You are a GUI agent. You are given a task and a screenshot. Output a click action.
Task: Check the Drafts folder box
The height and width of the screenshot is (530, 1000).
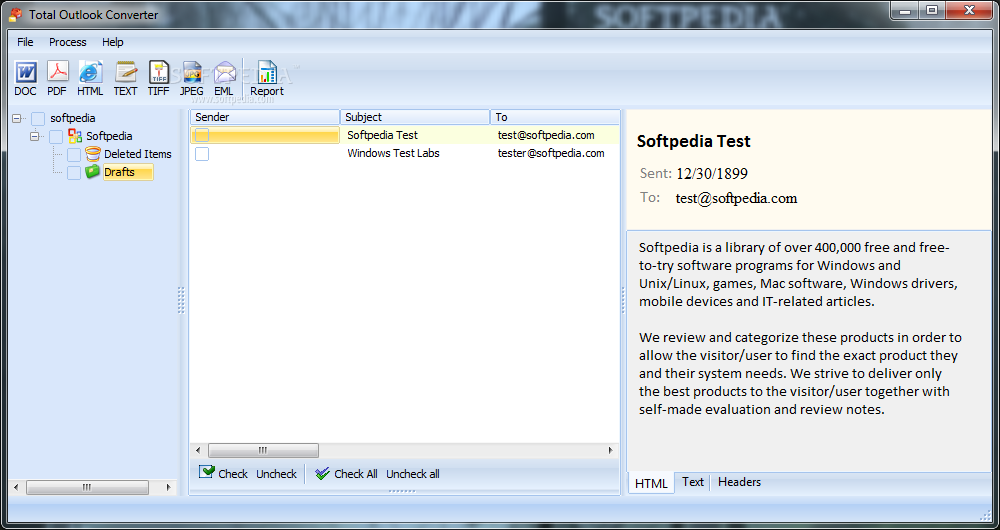click(74, 172)
